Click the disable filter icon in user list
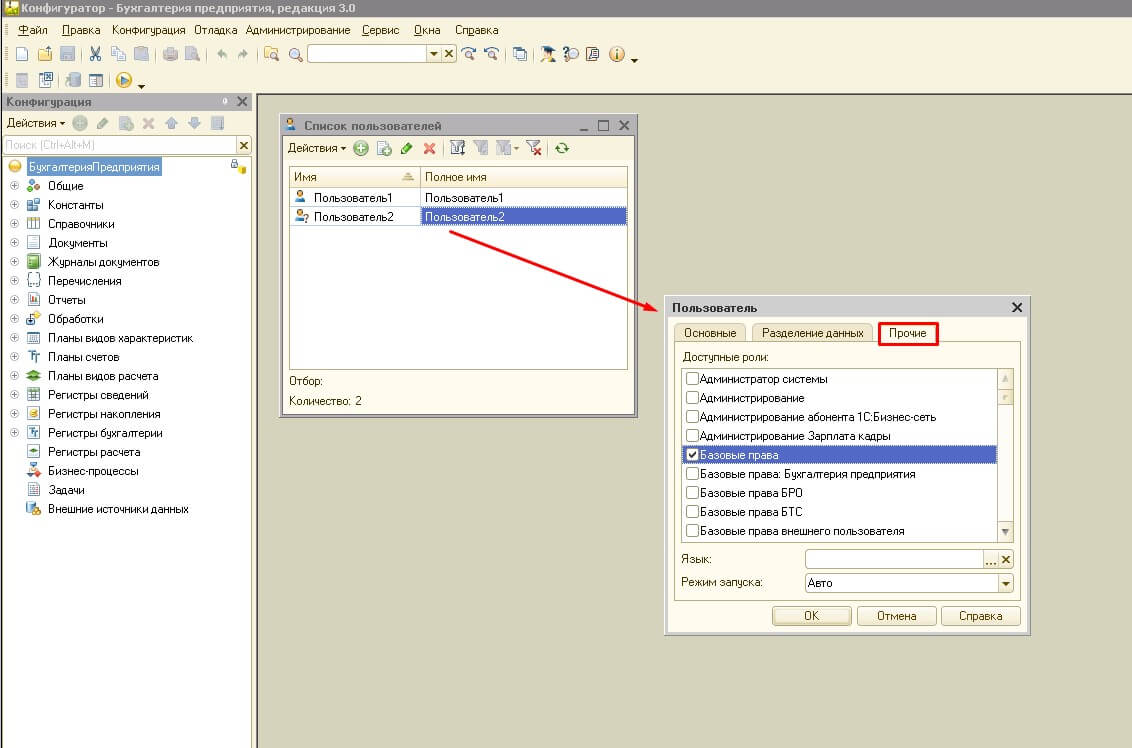The width and height of the screenshot is (1132, 748). [534, 148]
